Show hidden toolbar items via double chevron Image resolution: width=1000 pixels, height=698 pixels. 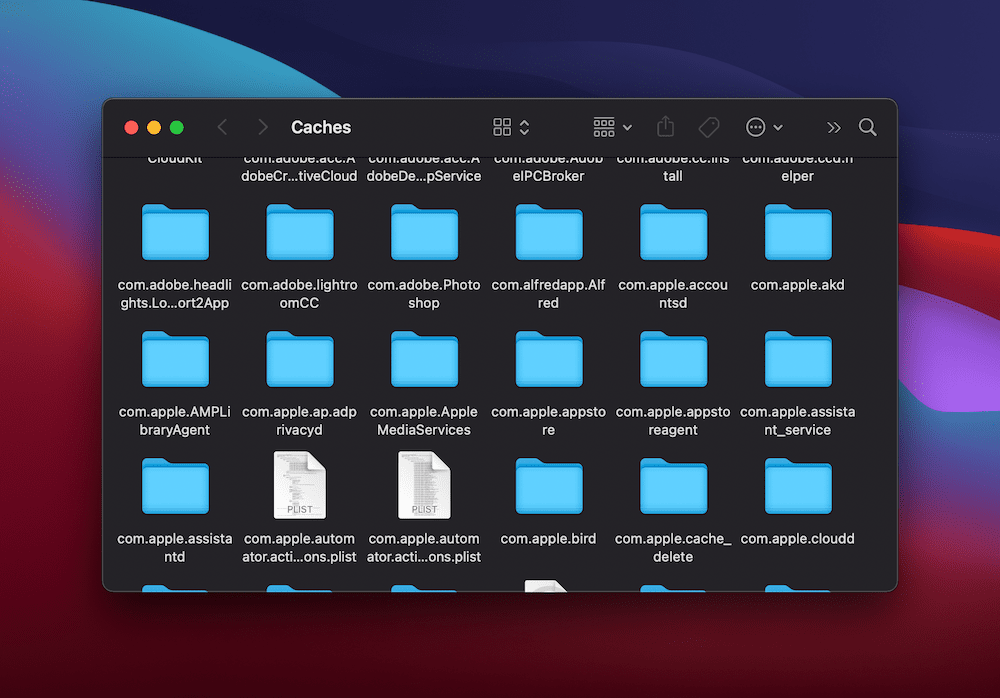coord(834,128)
